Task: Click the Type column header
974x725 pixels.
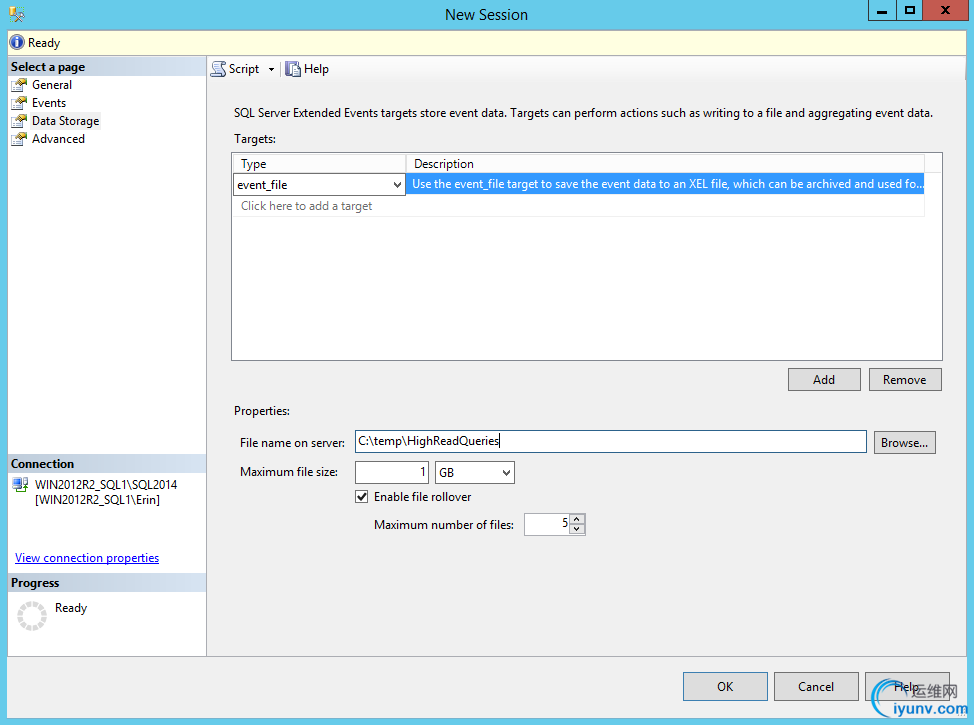Action: [320, 164]
